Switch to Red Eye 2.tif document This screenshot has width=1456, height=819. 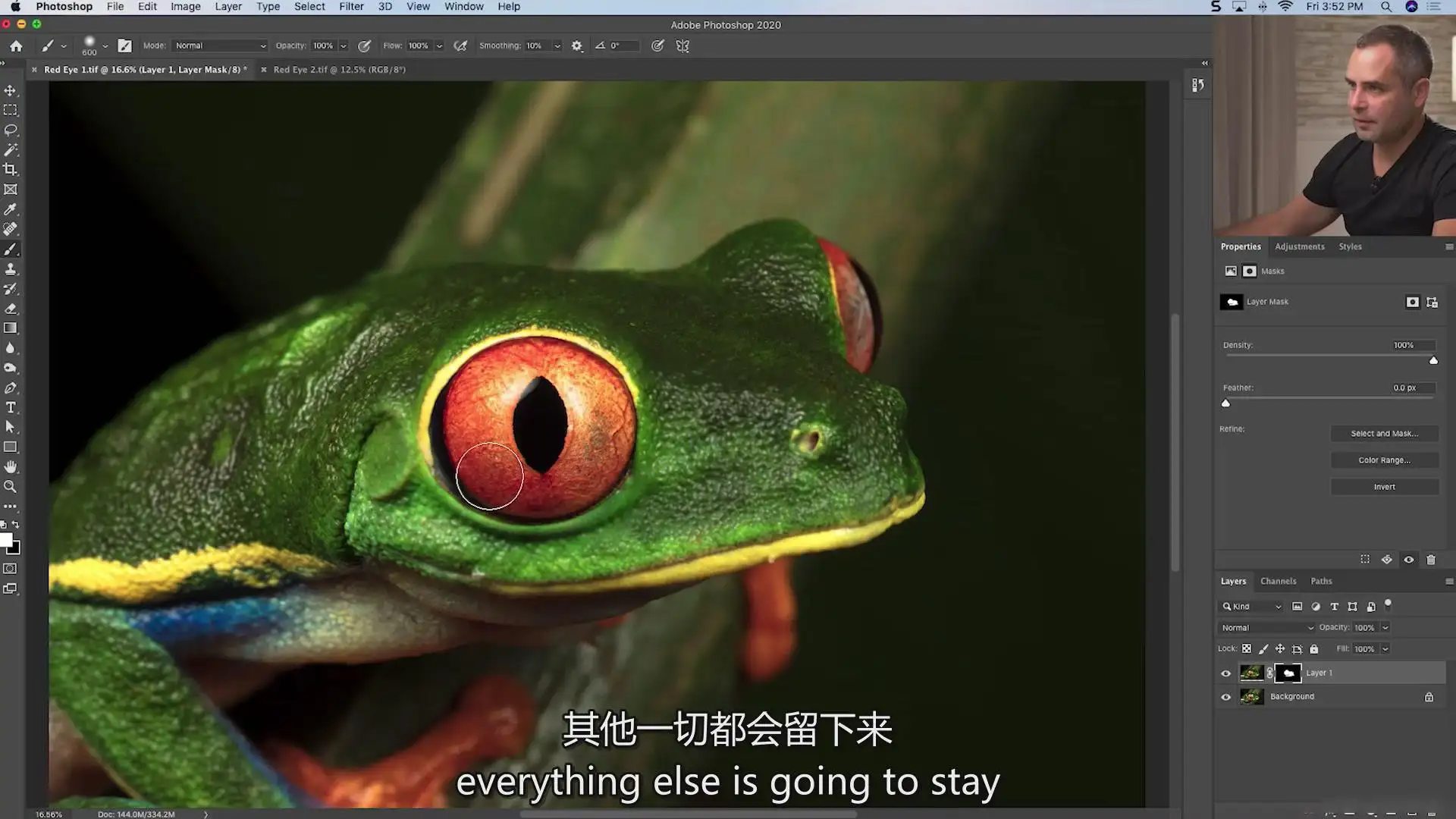coord(339,69)
